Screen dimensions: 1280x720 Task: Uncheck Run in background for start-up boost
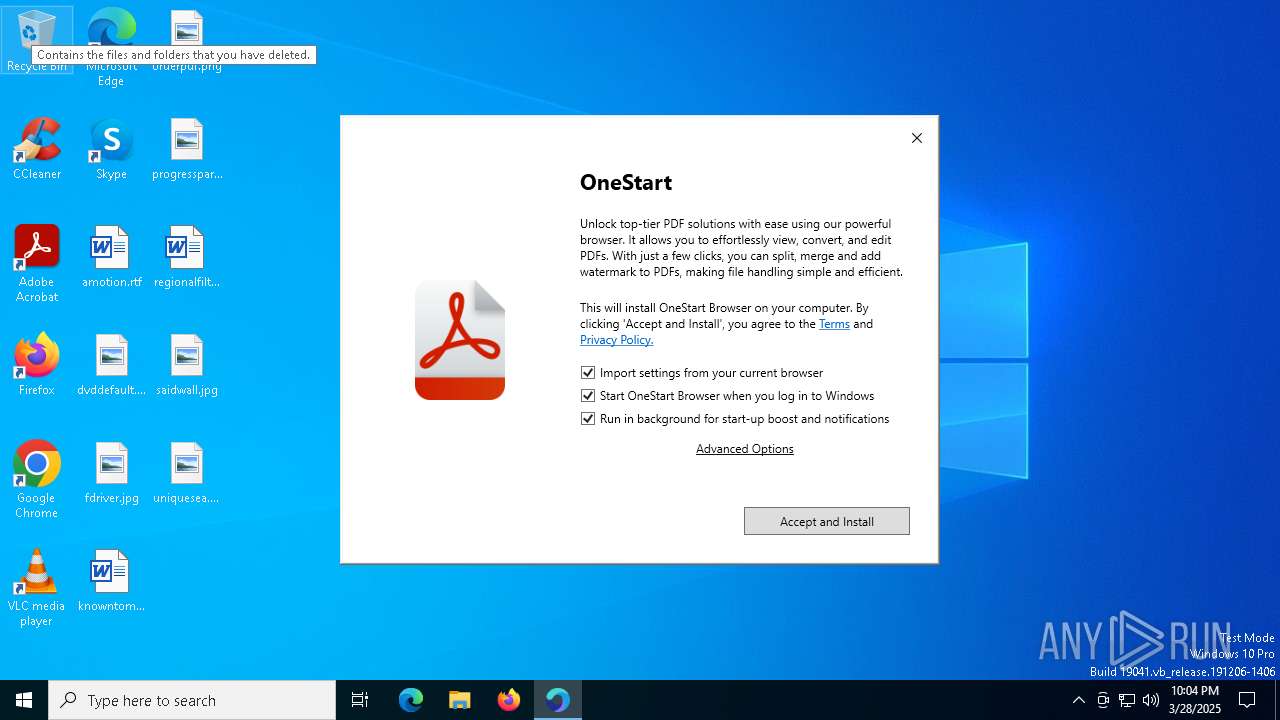point(588,418)
